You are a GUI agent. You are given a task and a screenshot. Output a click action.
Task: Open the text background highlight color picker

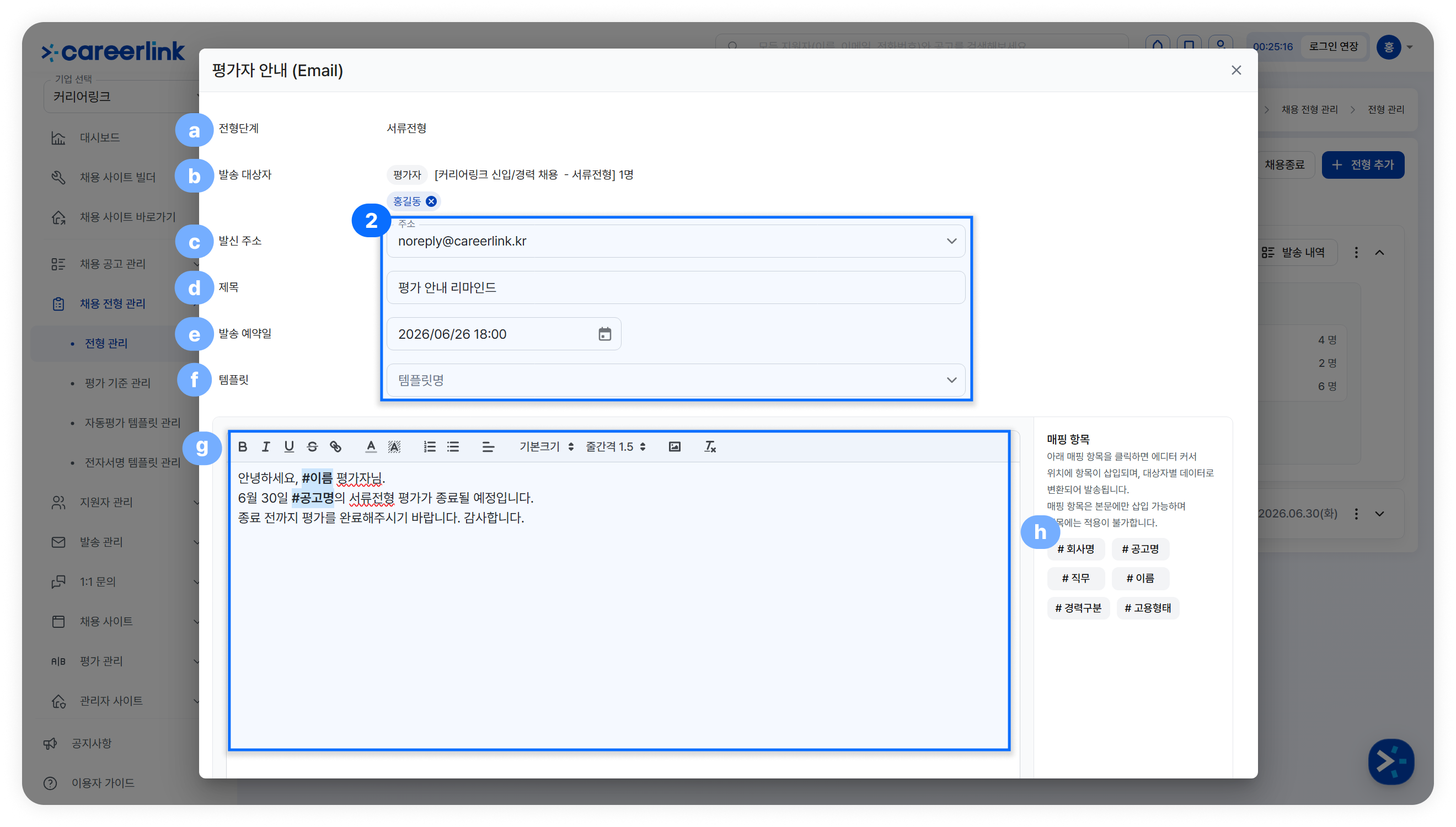394,447
